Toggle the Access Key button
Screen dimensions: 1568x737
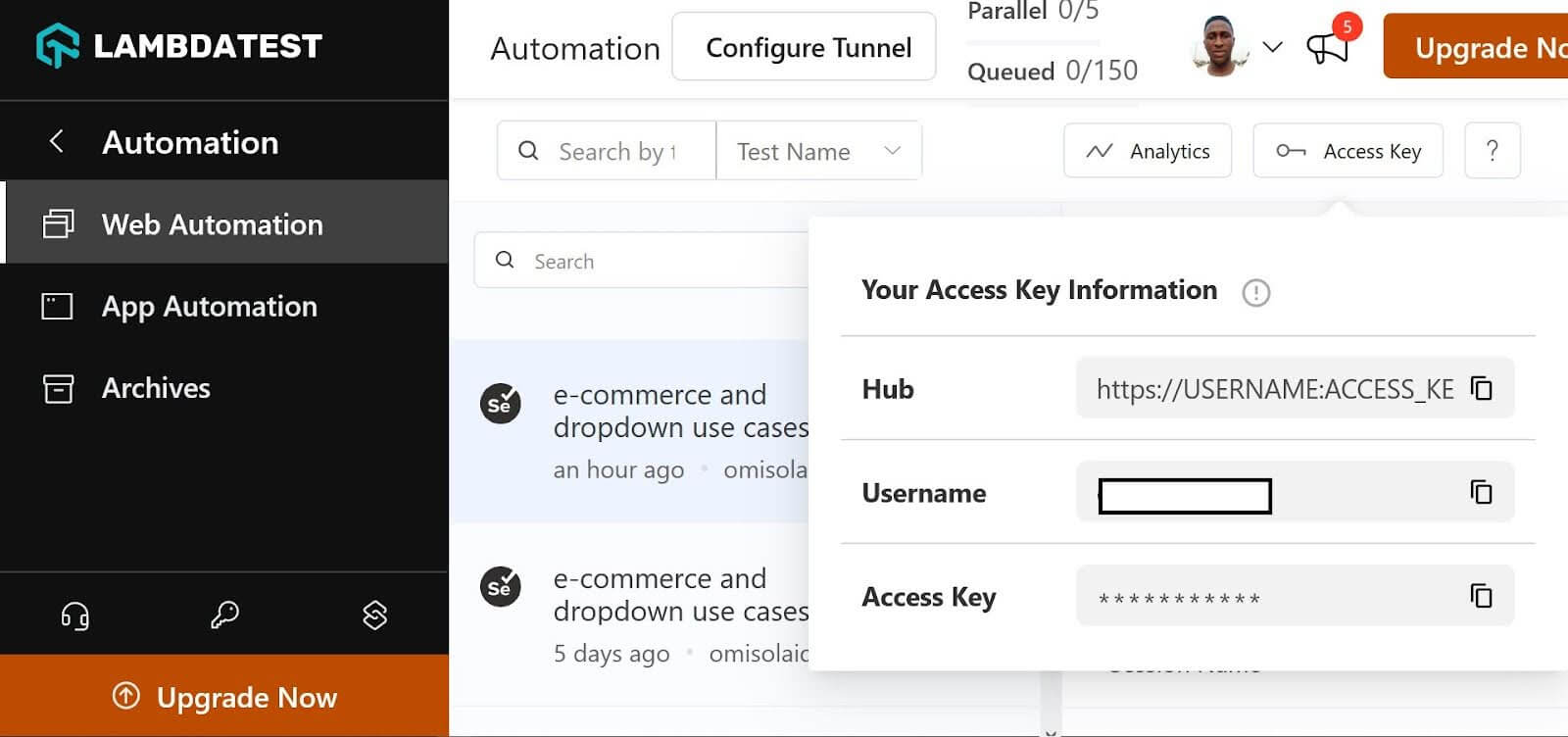click(1348, 151)
